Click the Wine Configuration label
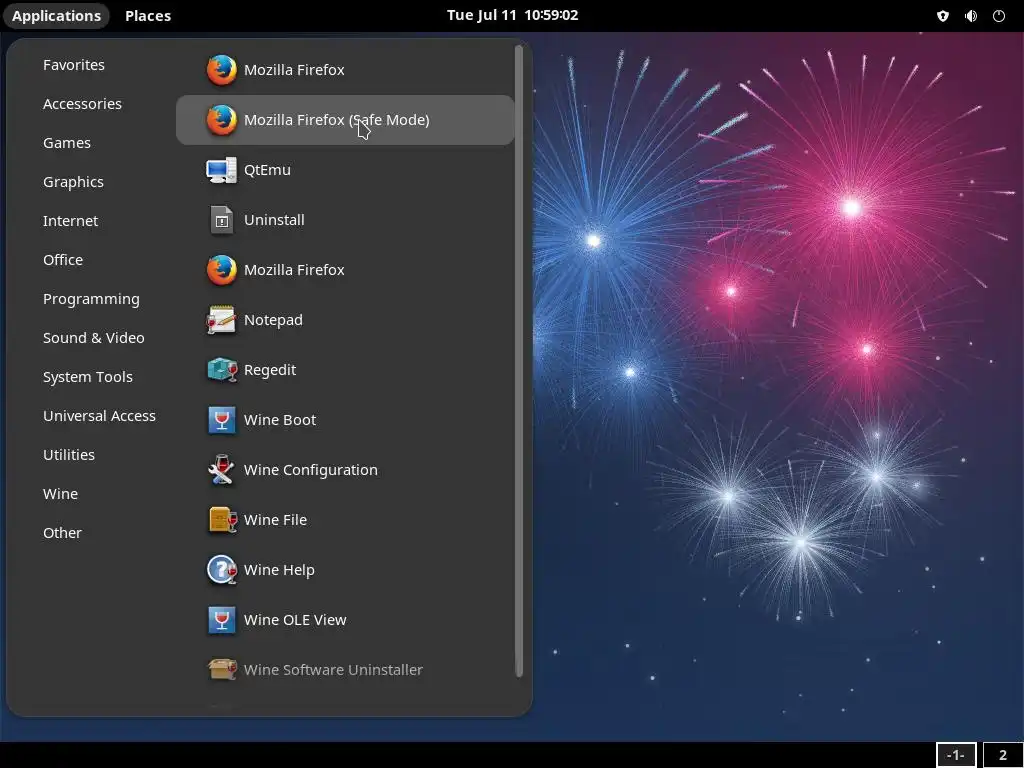 coord(311,470)
